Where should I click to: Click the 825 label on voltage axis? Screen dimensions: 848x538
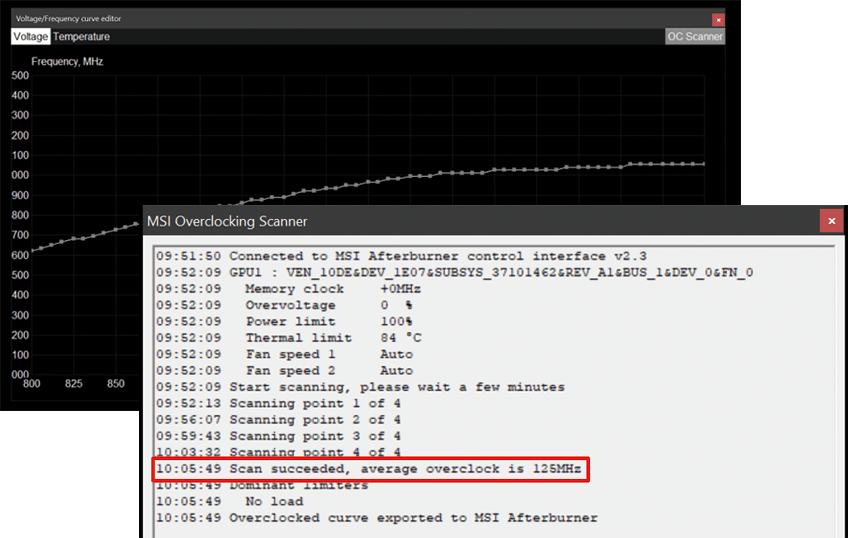click(73, 384)
